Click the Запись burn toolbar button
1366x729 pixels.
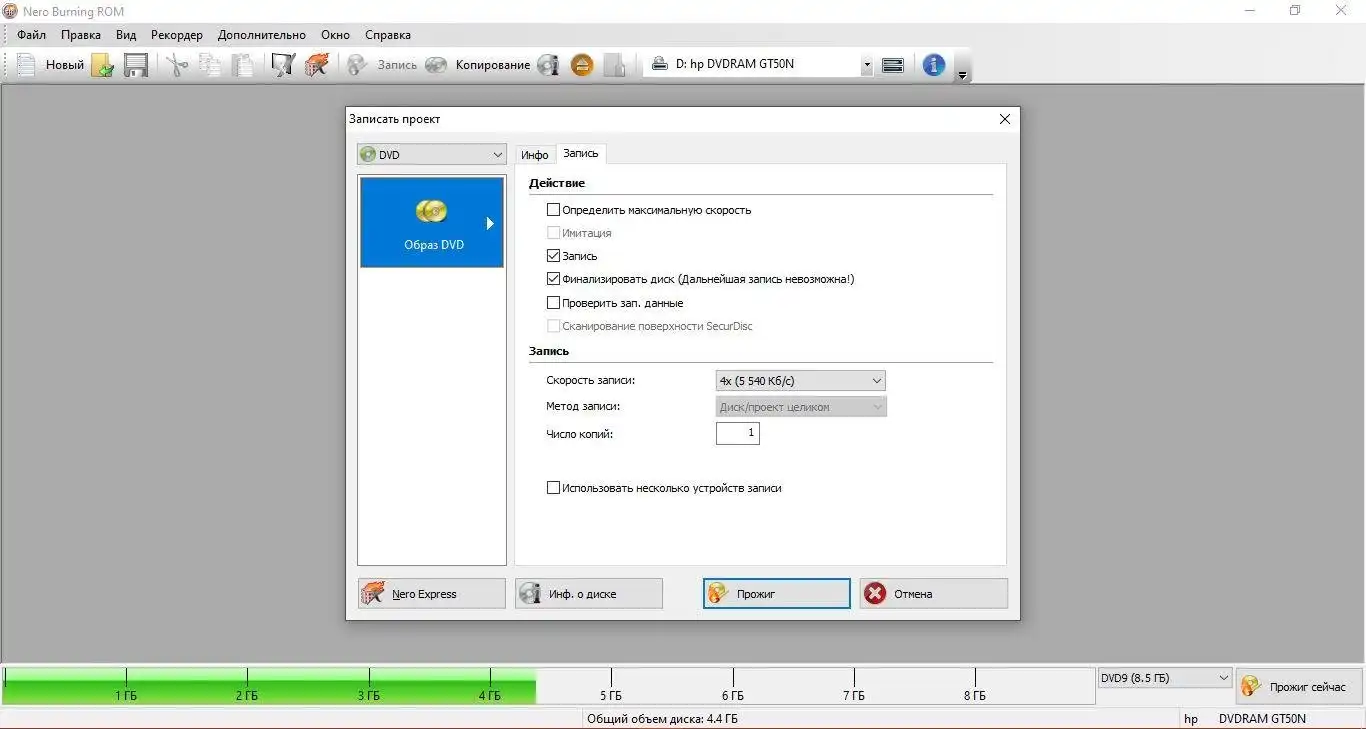point(382,65)
